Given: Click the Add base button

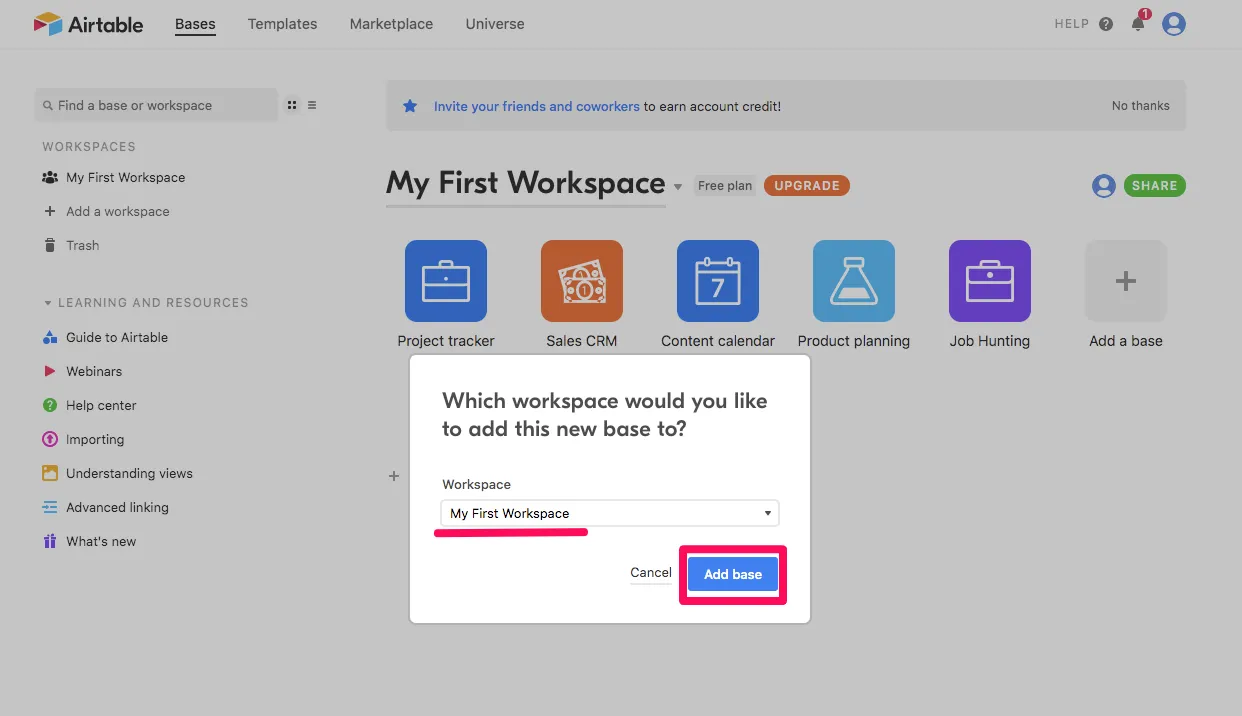Looking at the screenshot, I should (733, 574).
